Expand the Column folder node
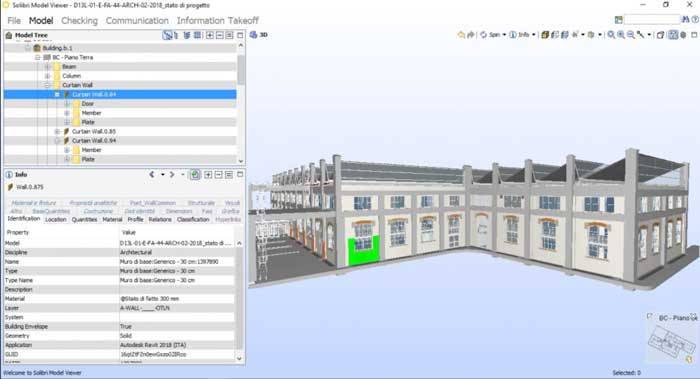700x379 pixels. [47, 76]
